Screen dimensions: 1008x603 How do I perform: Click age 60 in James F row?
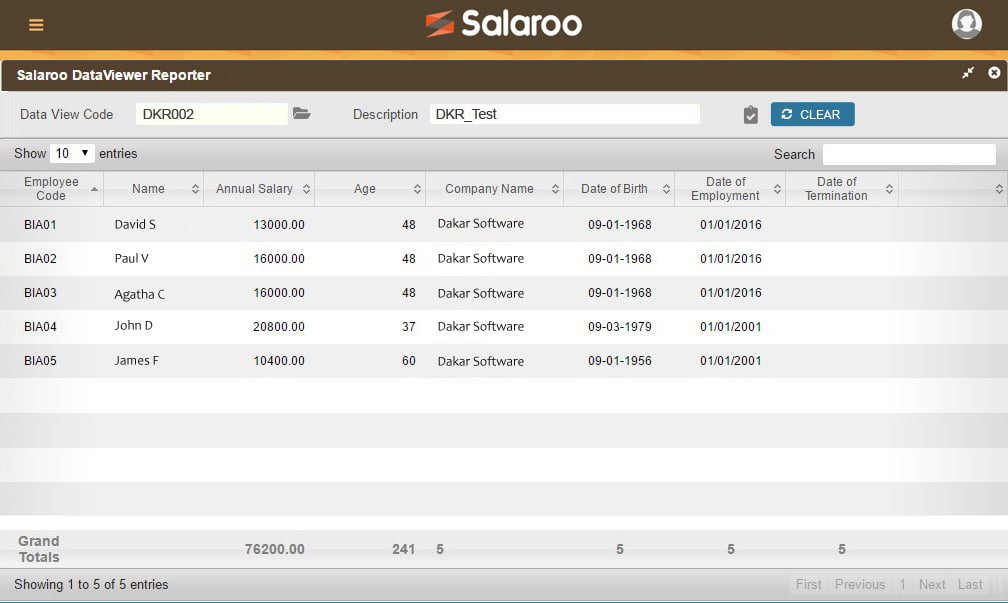[x=409, y=361]
